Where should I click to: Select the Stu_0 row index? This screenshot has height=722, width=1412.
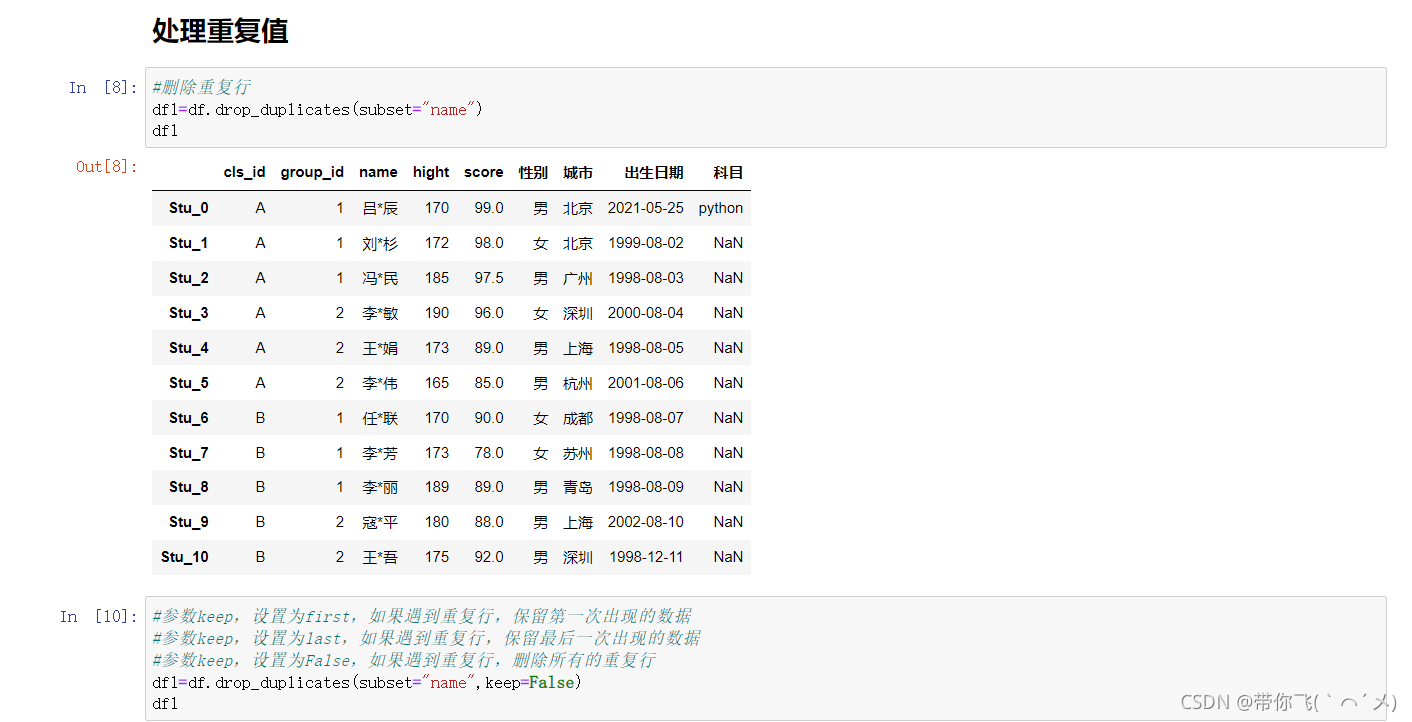(189, 208)
